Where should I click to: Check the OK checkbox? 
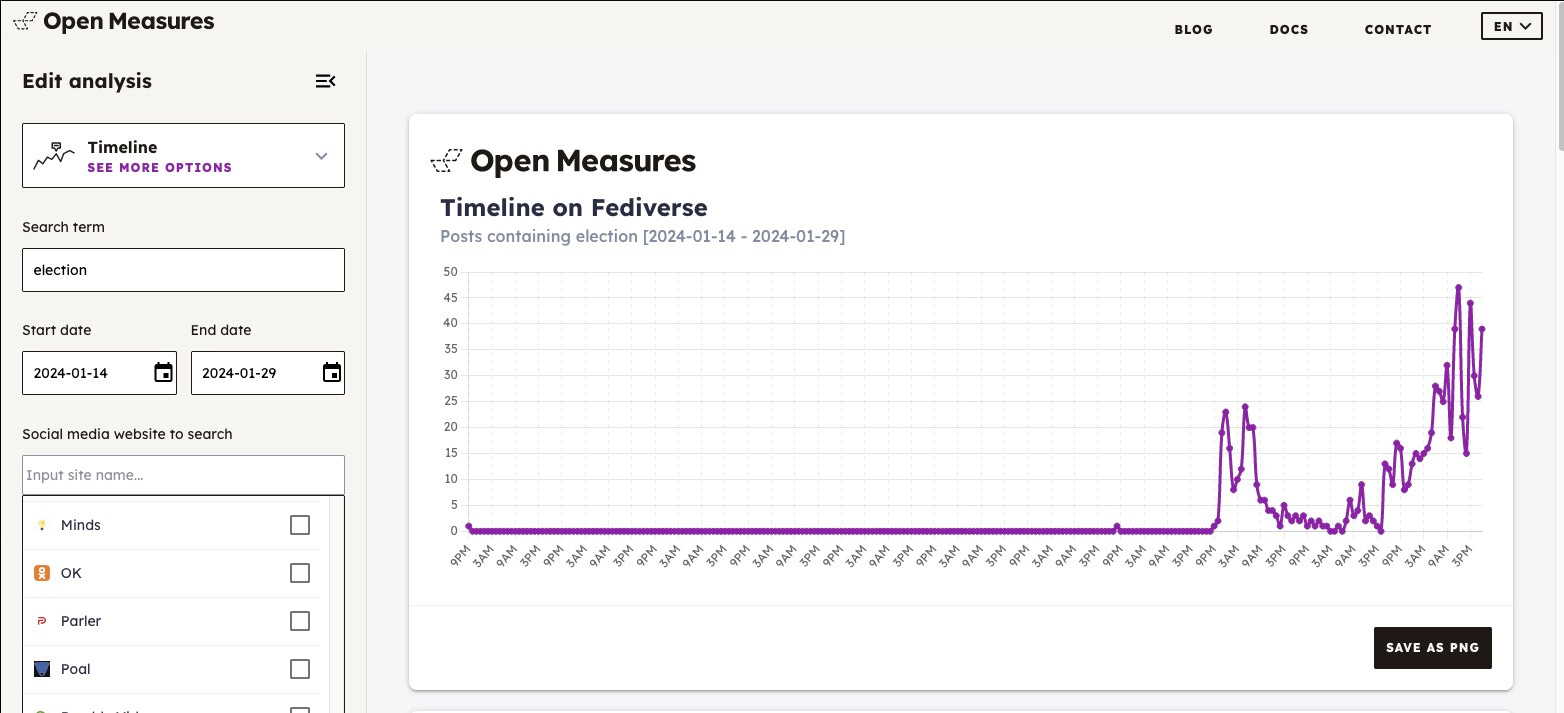[300, 573]
